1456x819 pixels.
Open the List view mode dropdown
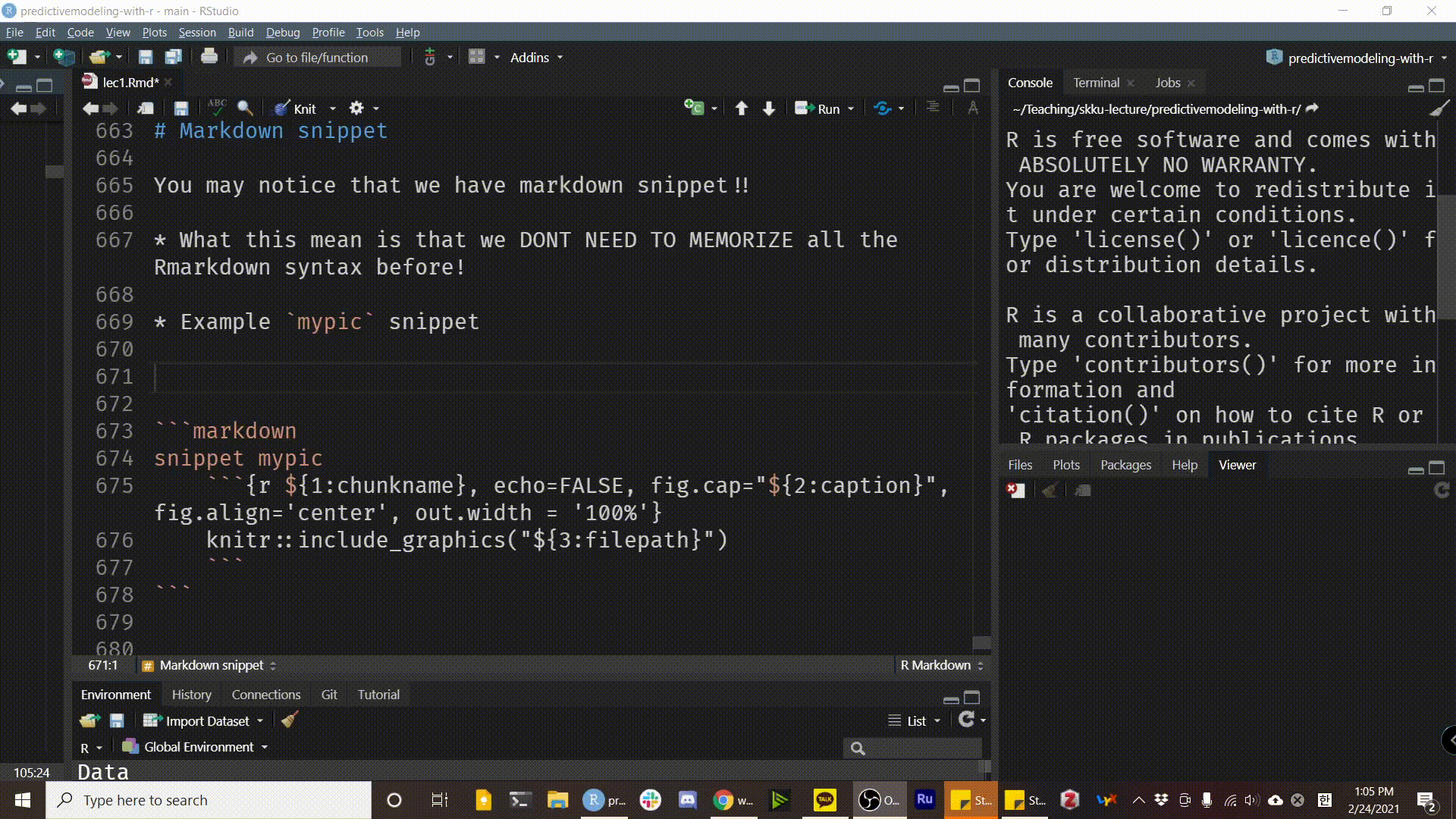[915, 720]
